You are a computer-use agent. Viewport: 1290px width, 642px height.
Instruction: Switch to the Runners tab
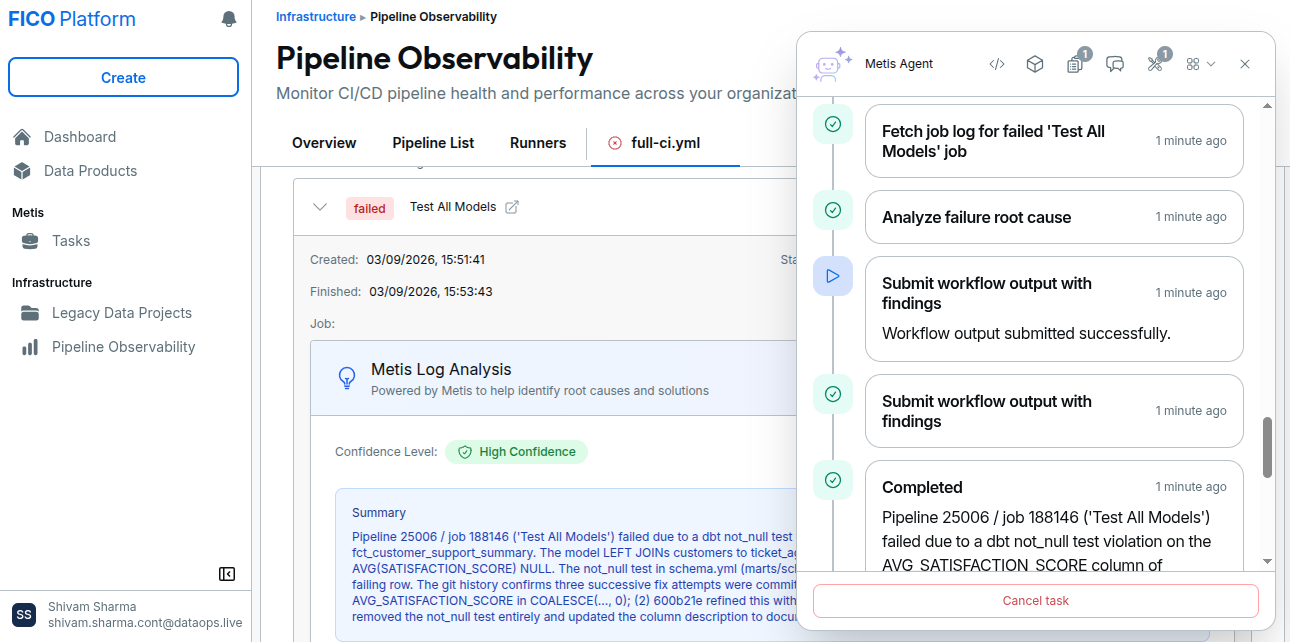pyautogui.click(x=538, y=143)
